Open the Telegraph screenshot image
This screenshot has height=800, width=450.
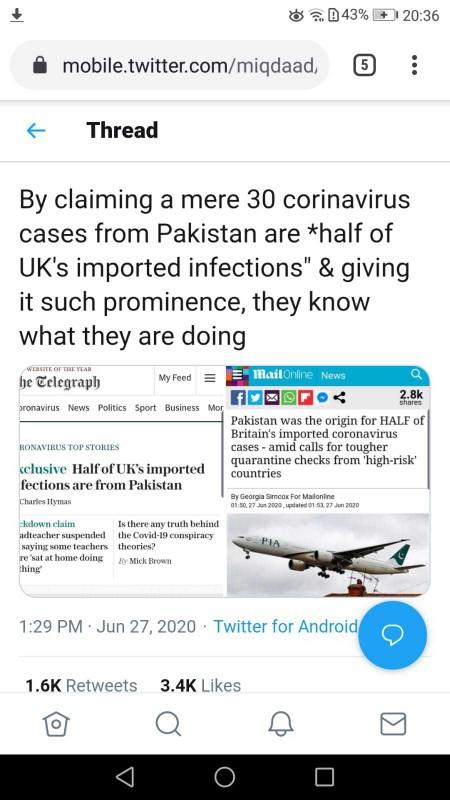[121, 481]
